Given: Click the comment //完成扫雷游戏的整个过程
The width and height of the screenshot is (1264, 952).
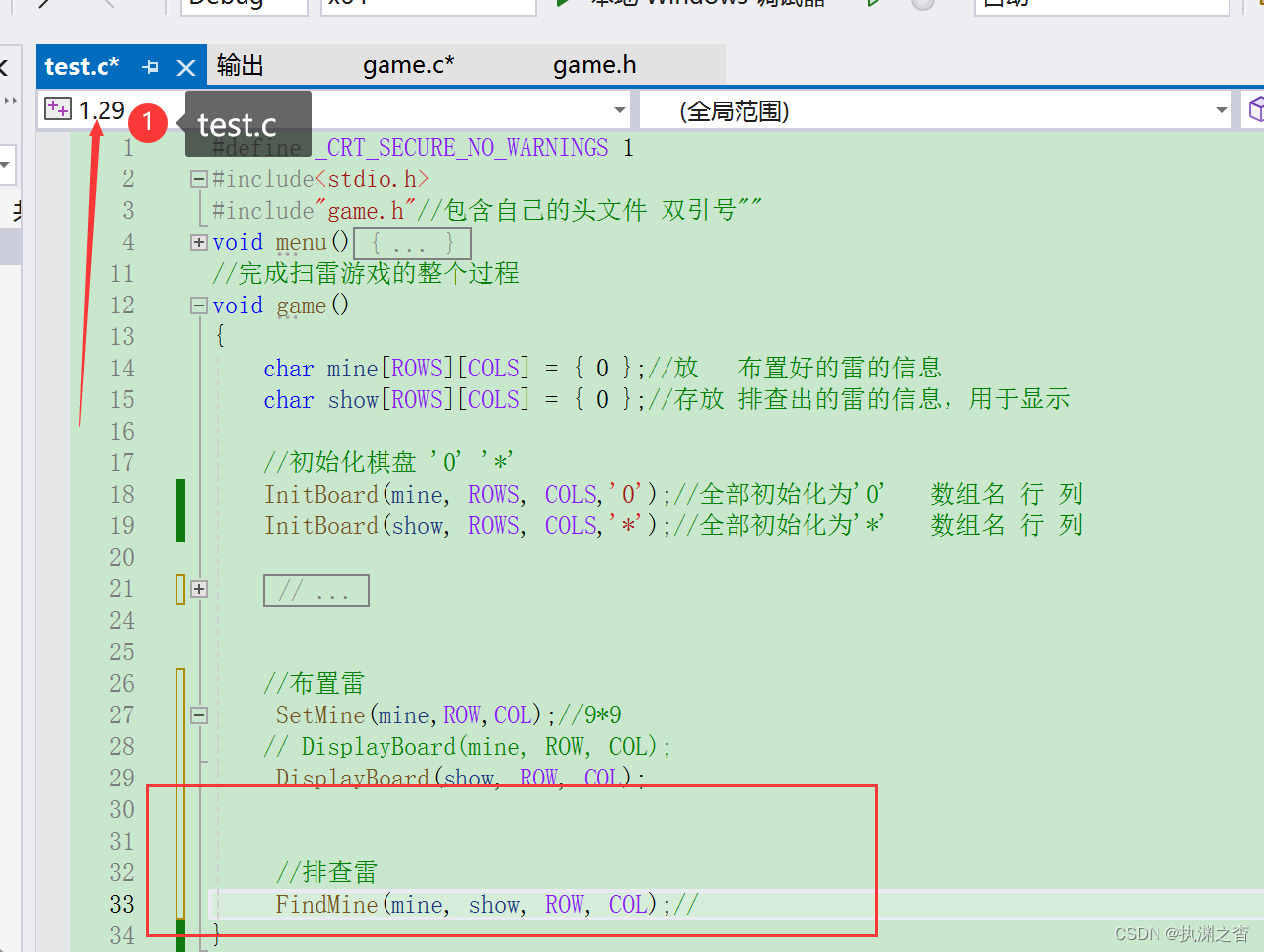Looking at the screenshot, I should click(x=366, y=273).
